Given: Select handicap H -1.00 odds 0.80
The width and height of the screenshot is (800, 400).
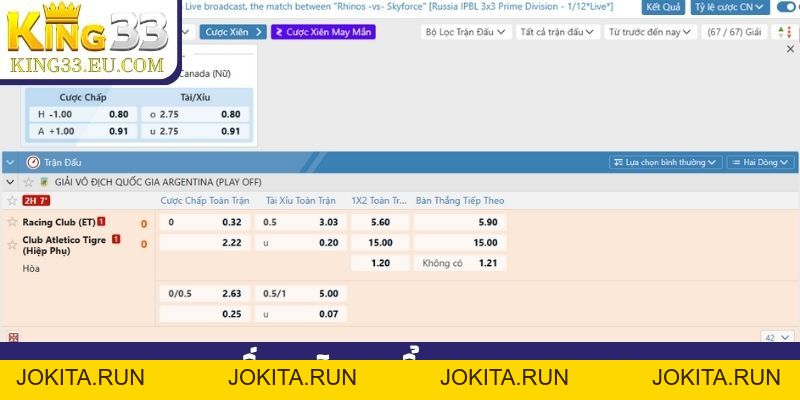Looking at the screenshot, I should tap(83, 114).
